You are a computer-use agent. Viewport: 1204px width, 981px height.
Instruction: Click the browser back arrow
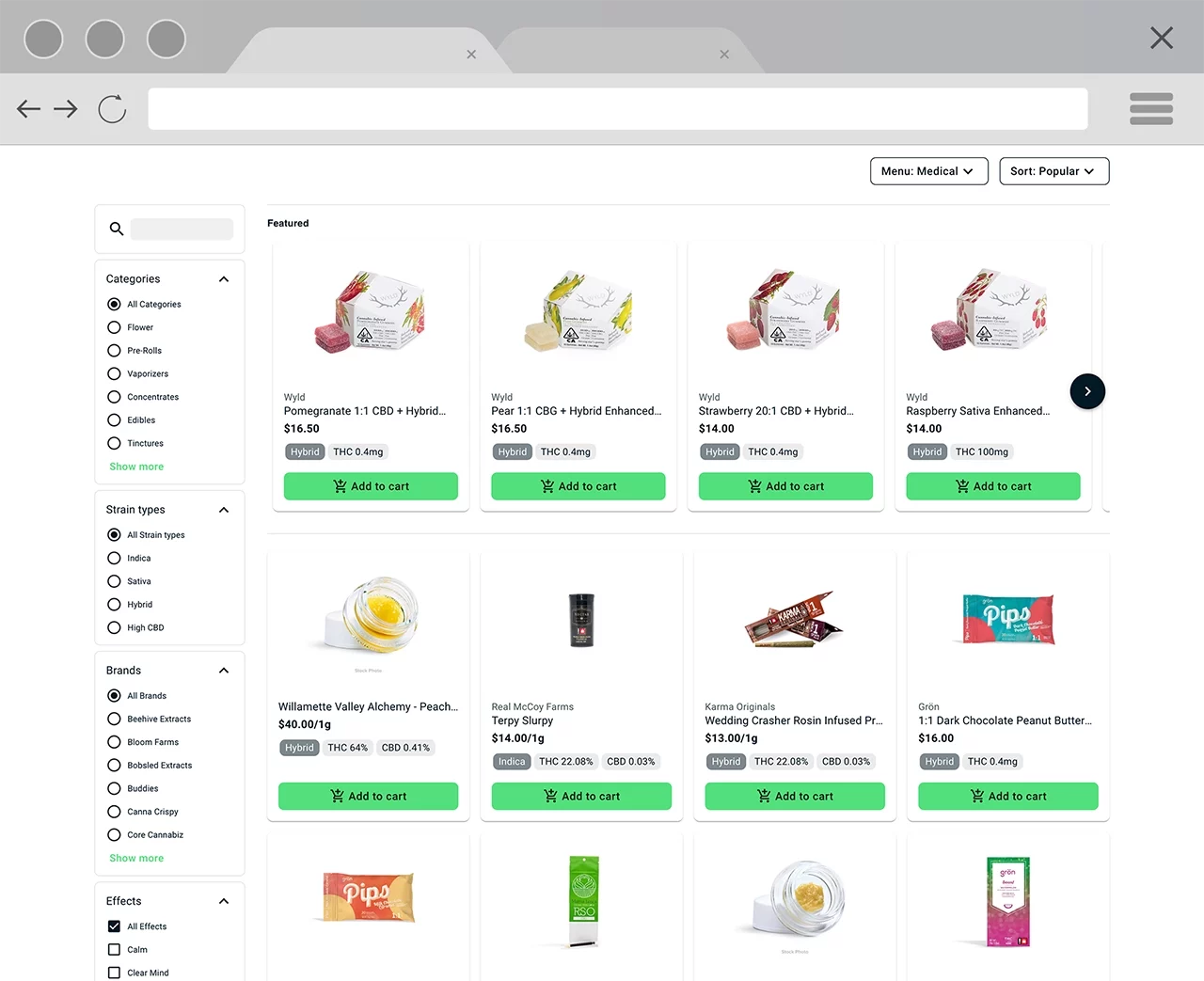(28, 109)
